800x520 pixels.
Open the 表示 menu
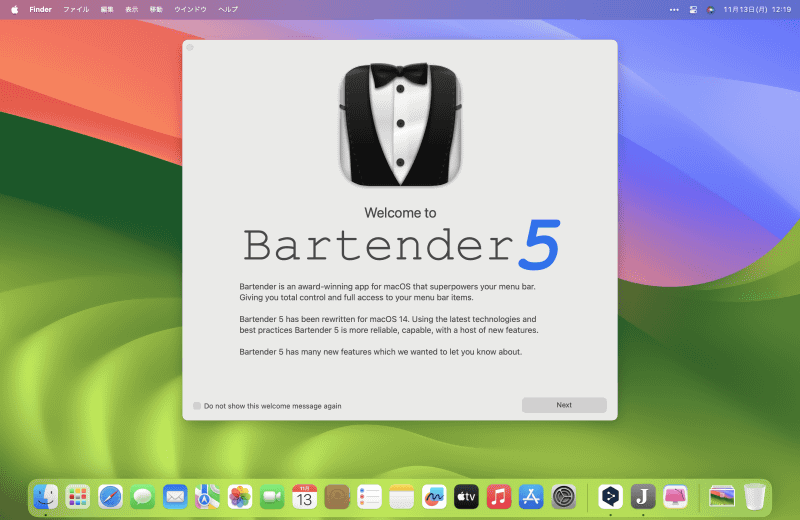click(132, 9)
